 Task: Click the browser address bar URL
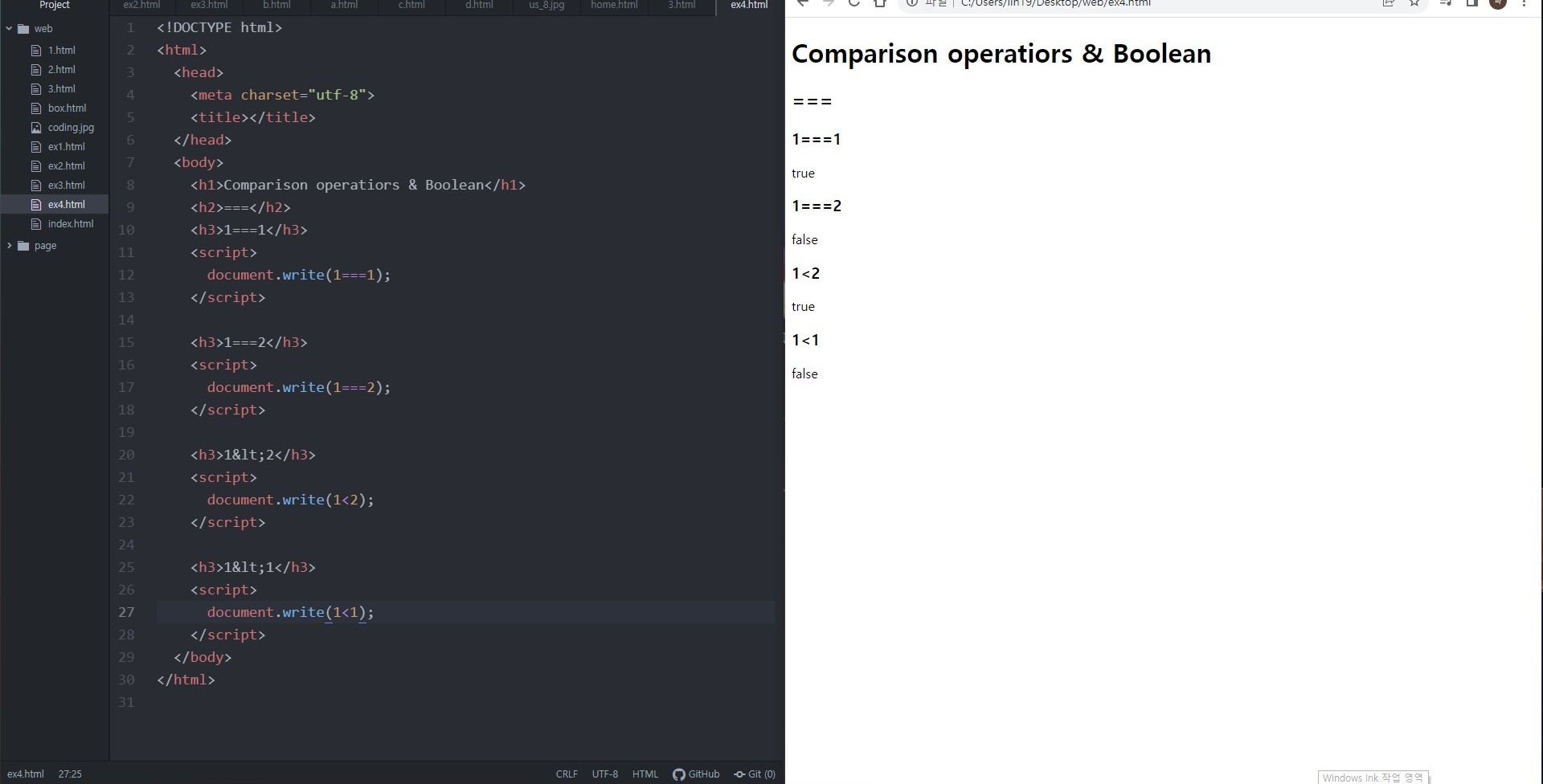pos(1056,3)
